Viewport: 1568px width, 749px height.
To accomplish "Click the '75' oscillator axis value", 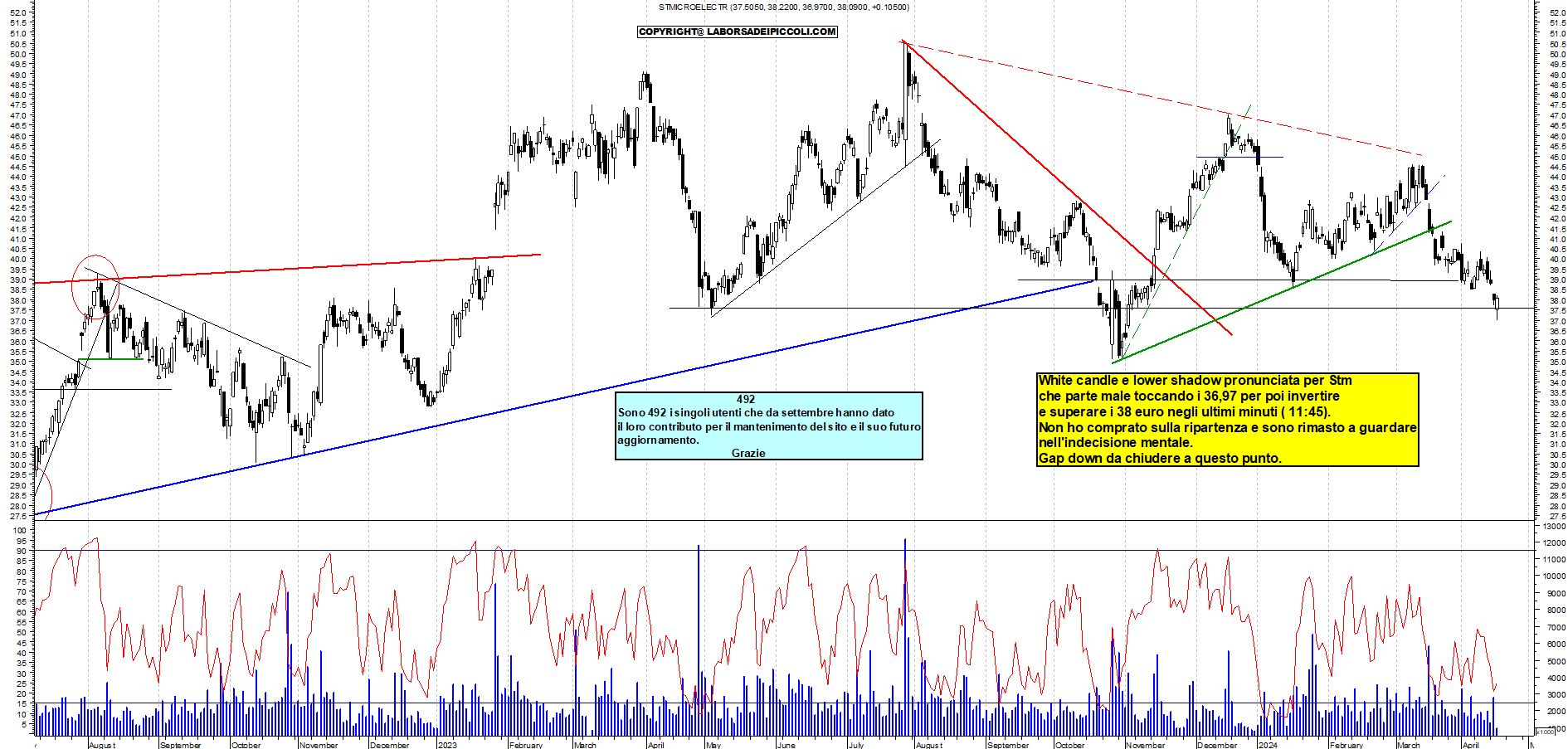I will [22, 581].
